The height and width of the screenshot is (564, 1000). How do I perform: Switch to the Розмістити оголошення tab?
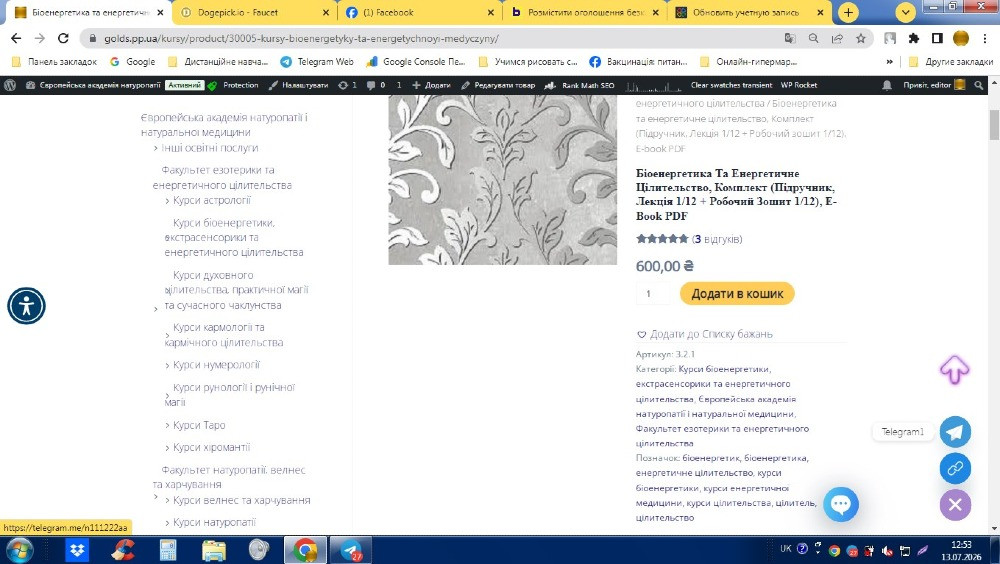pos(584,12)
